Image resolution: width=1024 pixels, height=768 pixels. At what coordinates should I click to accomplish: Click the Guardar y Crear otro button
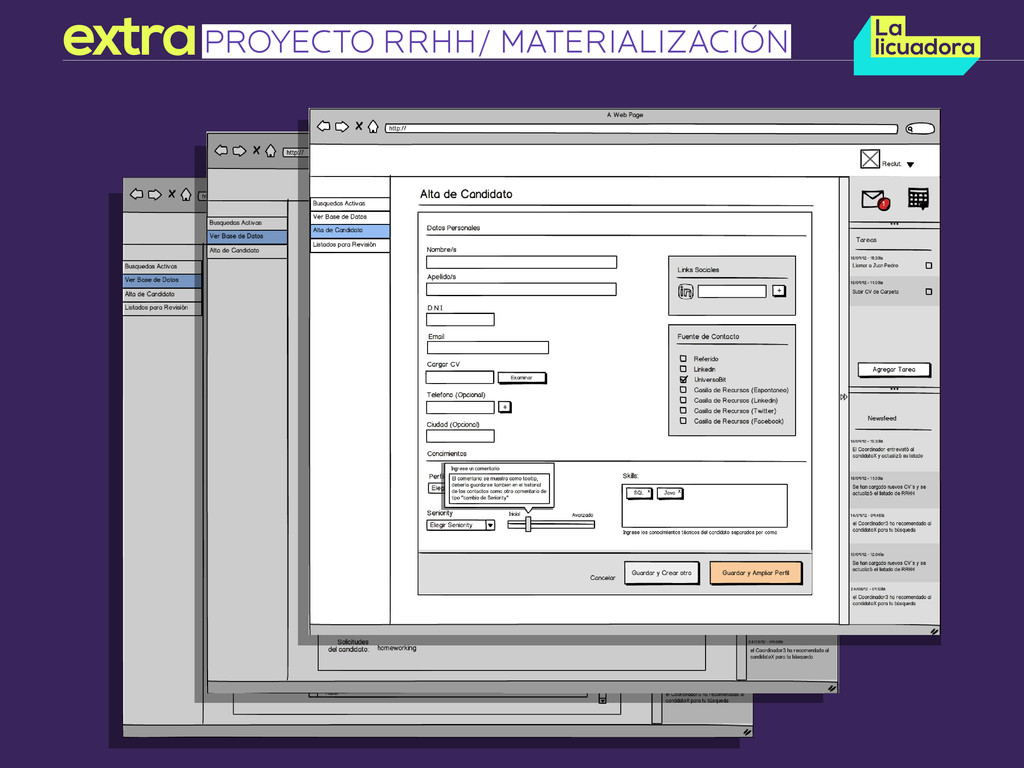coord(662,573)
